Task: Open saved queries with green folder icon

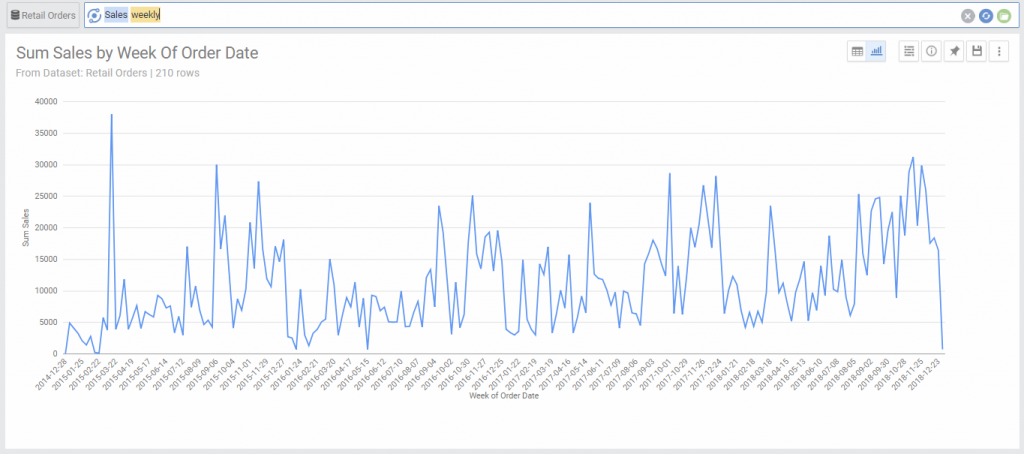Action: (1003, 16)
